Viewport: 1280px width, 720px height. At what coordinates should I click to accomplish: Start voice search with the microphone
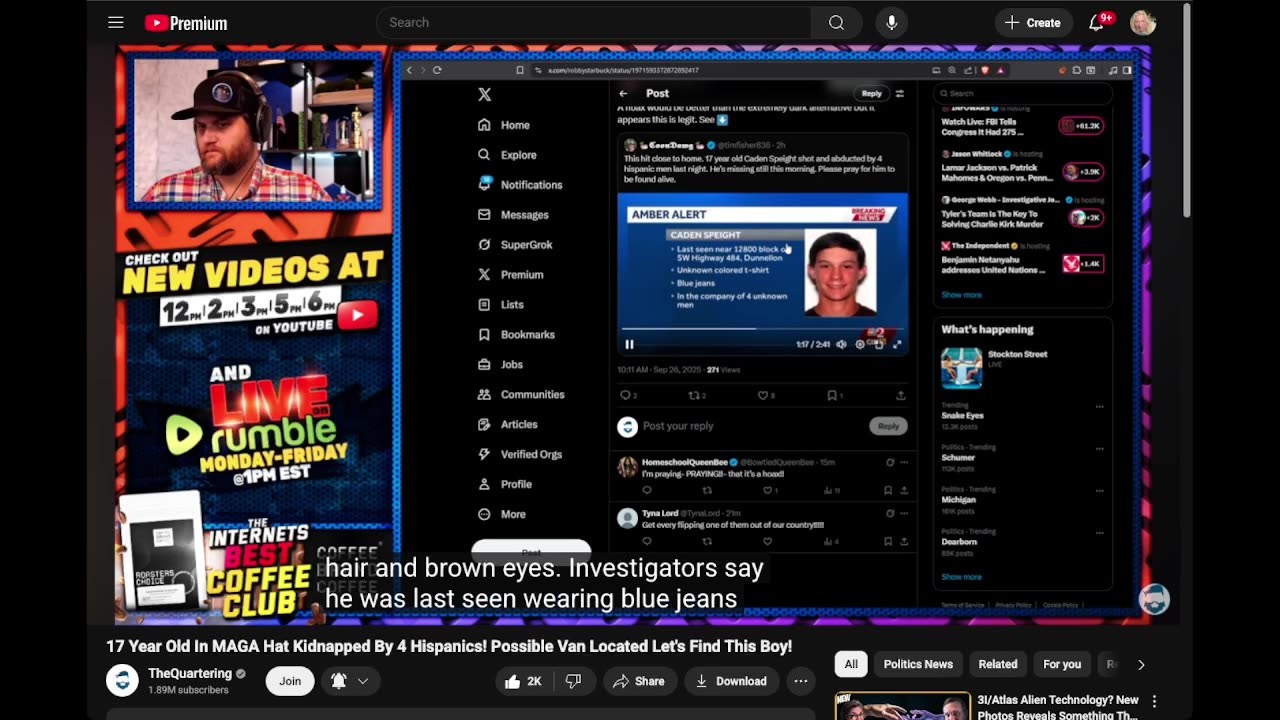(892, 22)
